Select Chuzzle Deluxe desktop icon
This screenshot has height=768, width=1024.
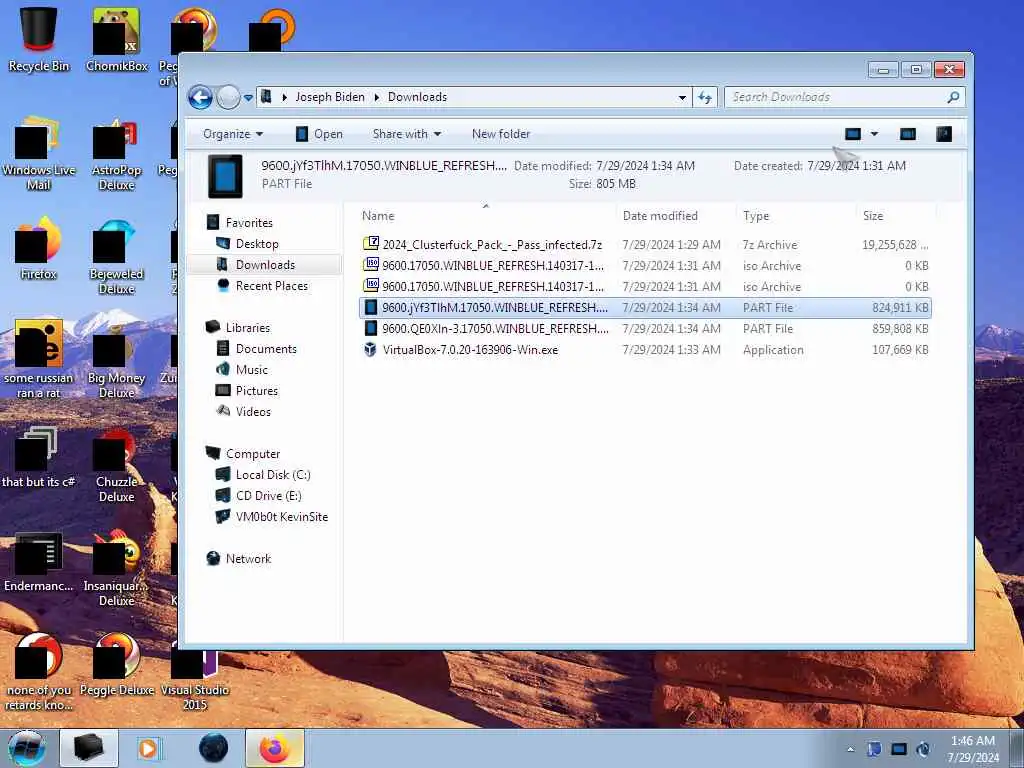coord(117,465)
